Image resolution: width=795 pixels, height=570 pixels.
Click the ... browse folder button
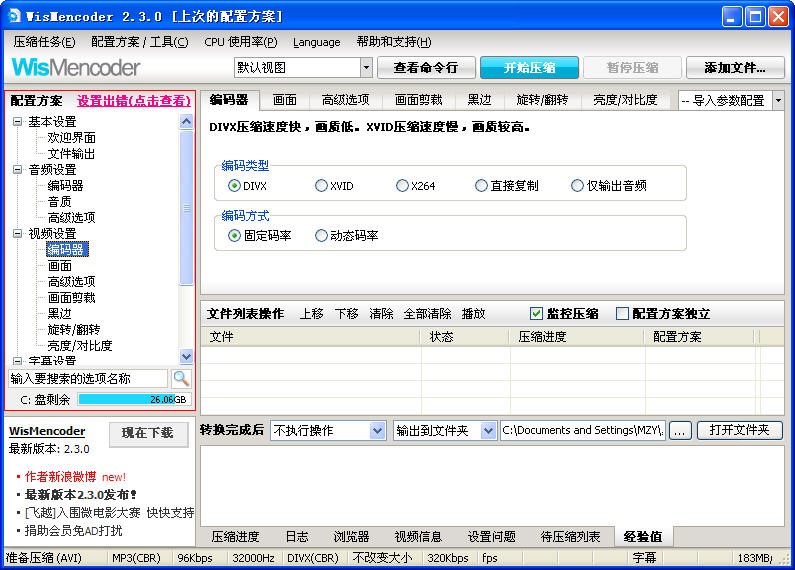point(680,431)
